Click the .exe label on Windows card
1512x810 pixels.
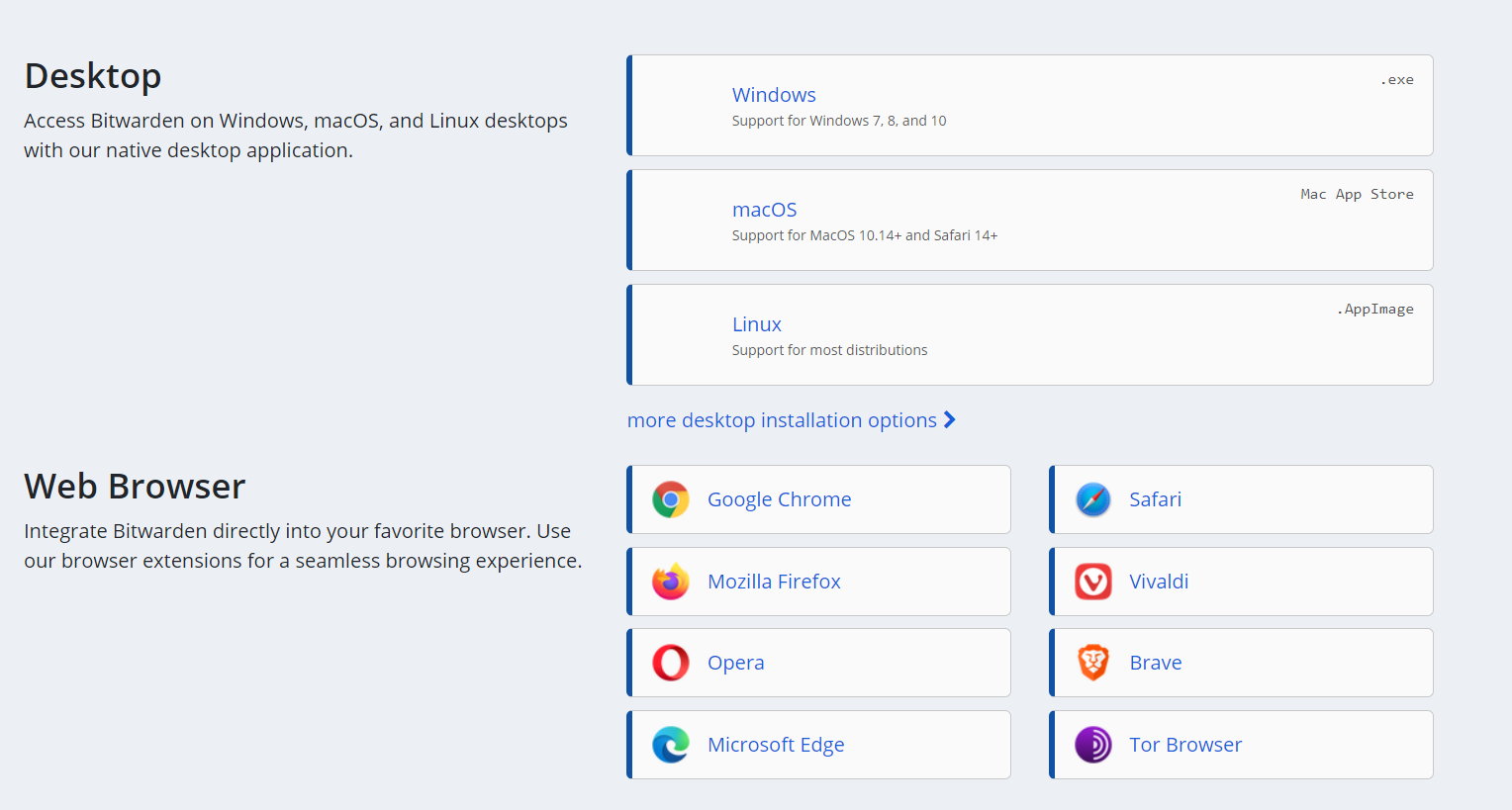[1397, 80]
